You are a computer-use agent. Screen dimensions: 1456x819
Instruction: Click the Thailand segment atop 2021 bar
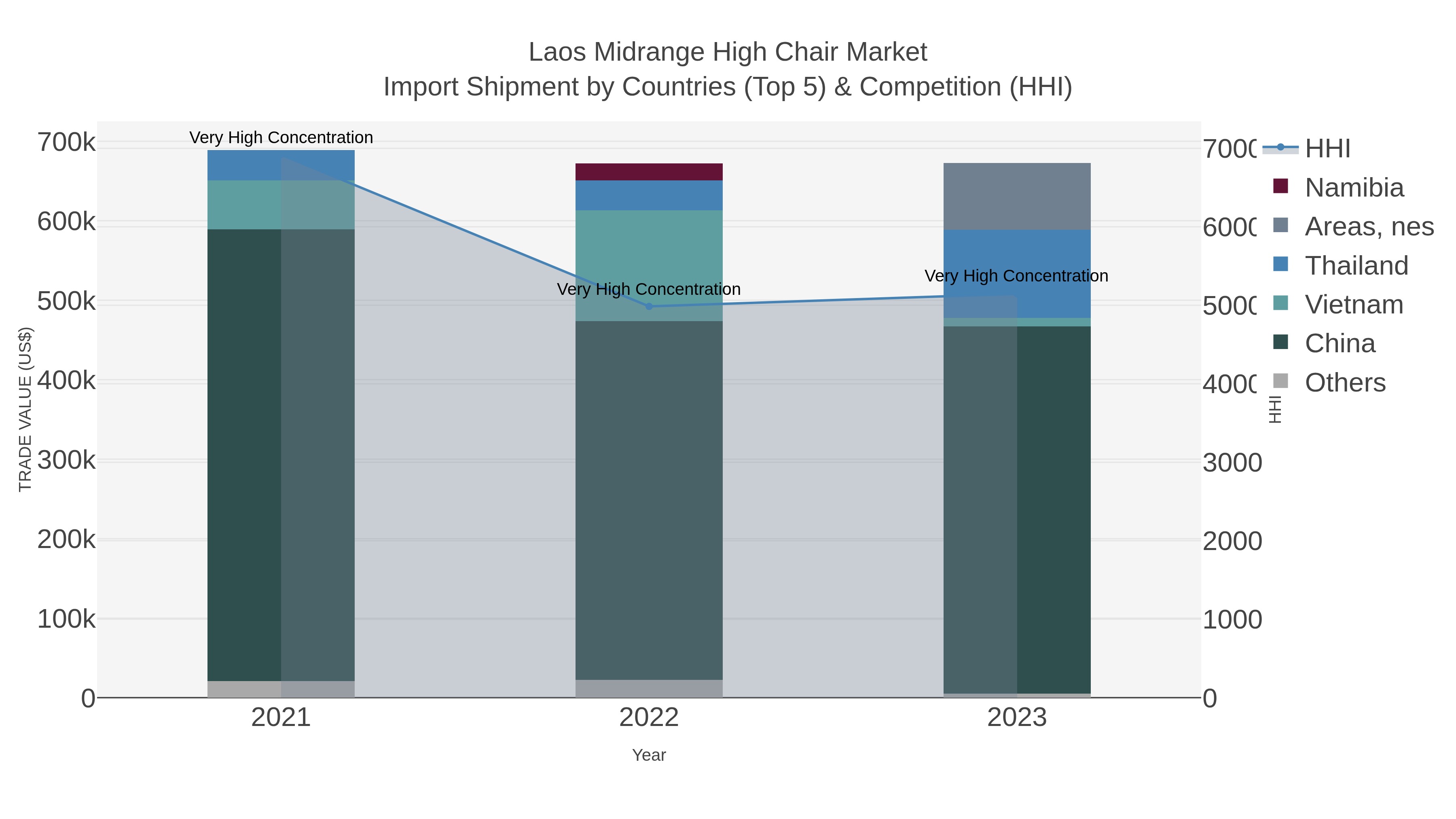coord(281,165)
